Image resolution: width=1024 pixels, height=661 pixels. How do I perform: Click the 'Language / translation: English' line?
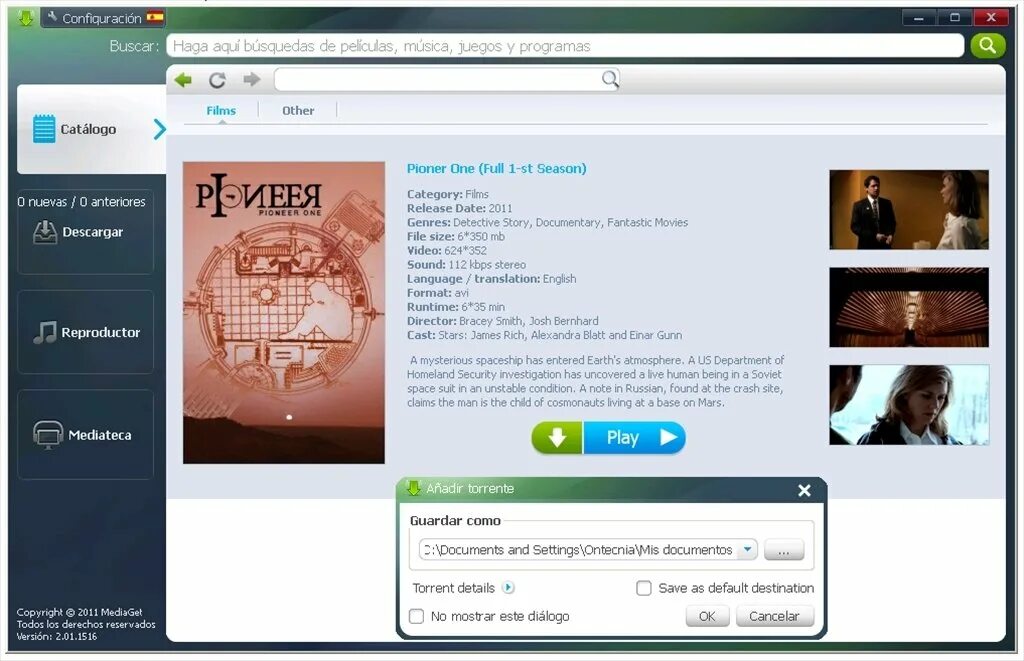tap(492, 279)
